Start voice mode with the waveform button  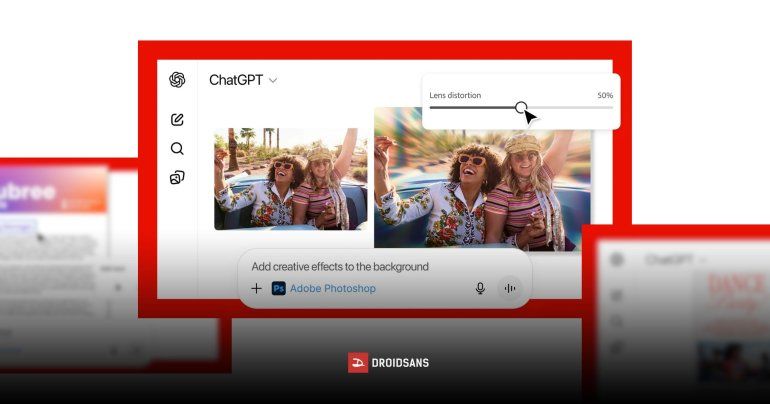[x=510, y=288]
